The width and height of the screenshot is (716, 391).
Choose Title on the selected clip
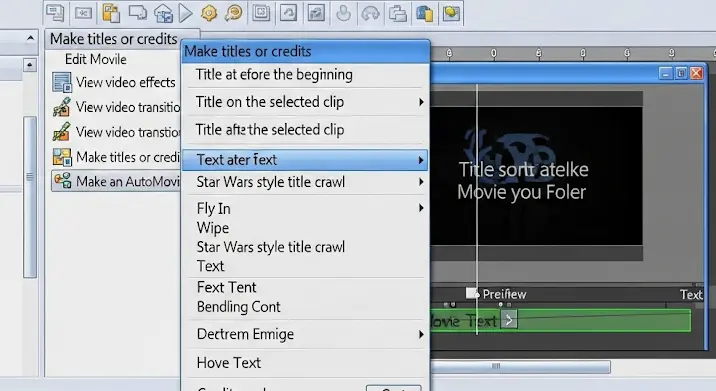305,102
